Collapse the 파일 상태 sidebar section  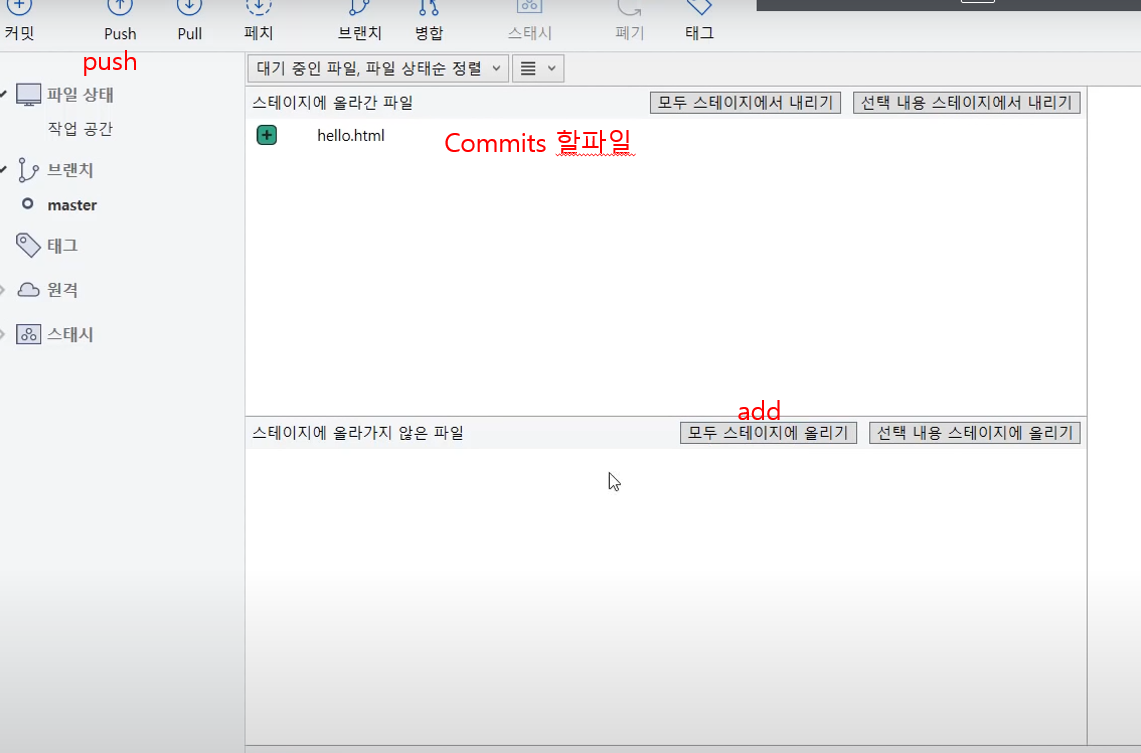tap(4, 95)
